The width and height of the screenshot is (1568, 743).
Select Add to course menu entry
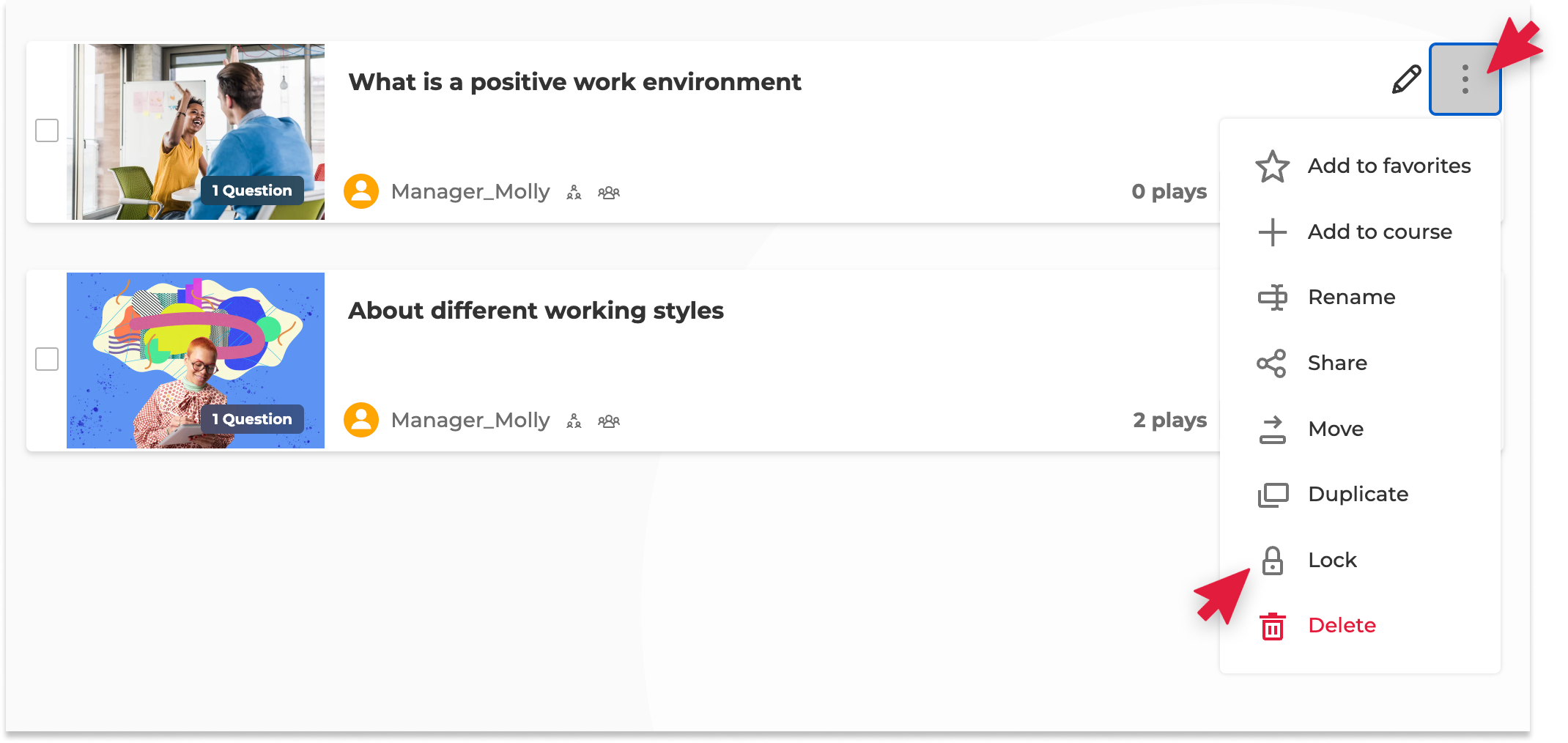point(1379,232)
